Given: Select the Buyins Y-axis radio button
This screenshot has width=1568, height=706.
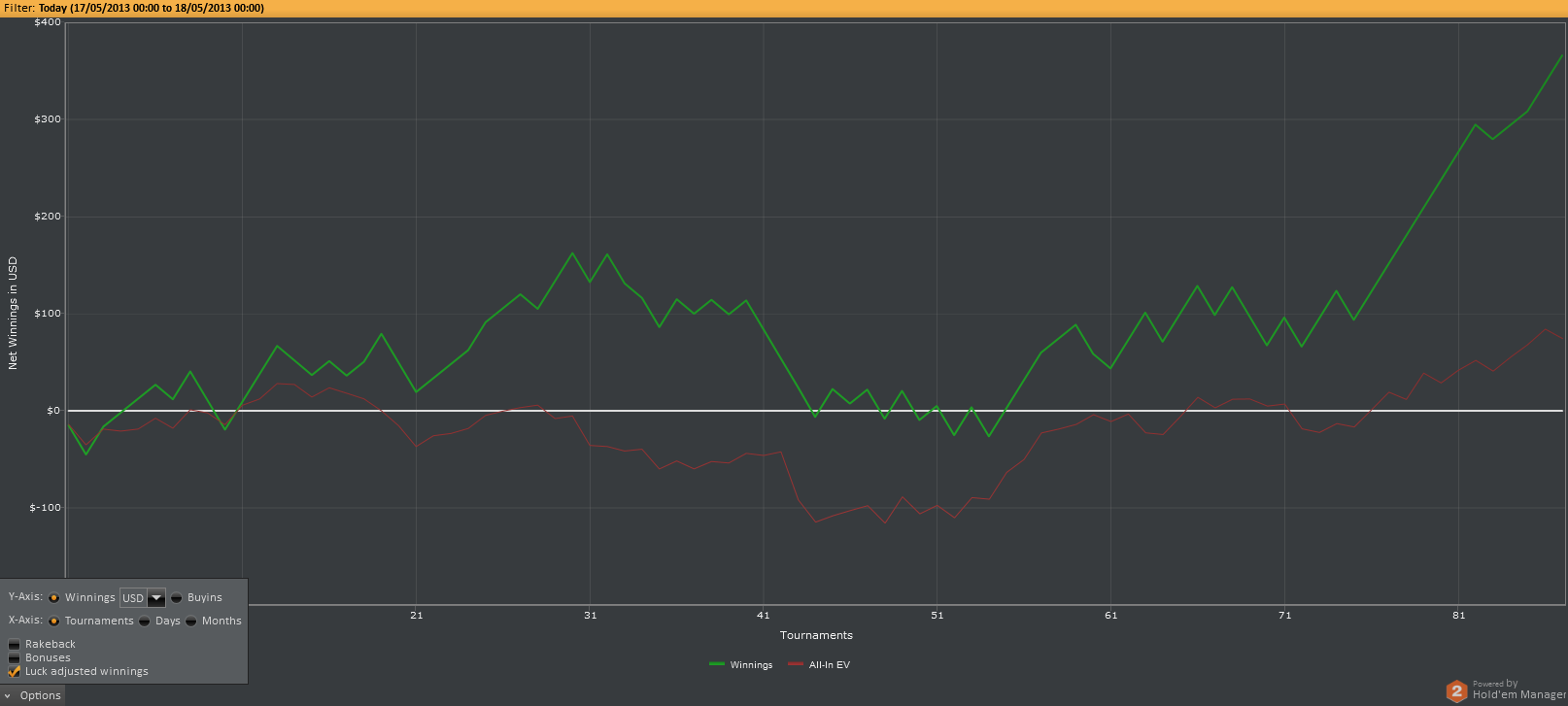Looking at the screenshot, I should click(x=177, y=597).
